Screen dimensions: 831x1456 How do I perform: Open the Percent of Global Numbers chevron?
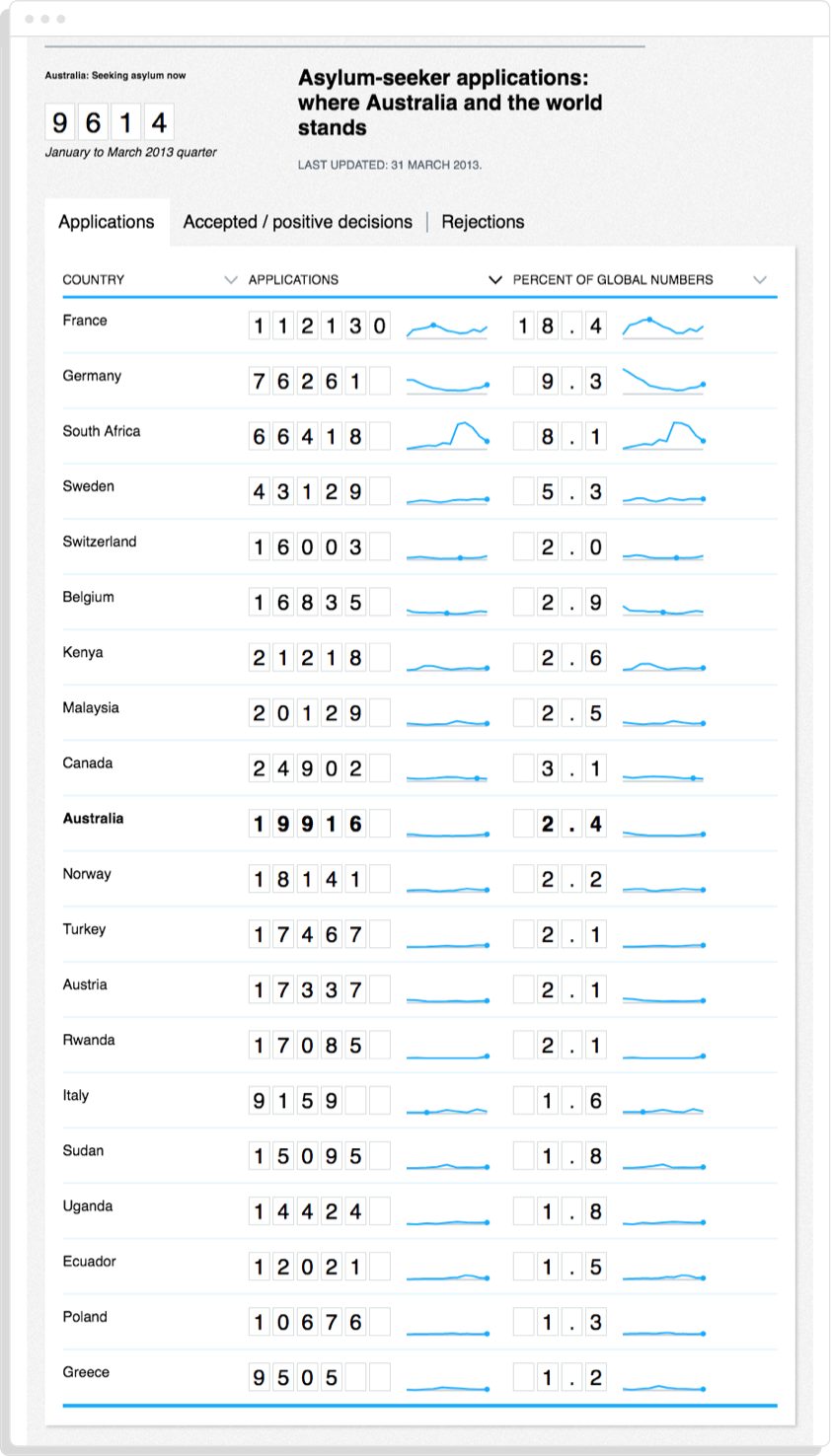[x=760, y=280]
